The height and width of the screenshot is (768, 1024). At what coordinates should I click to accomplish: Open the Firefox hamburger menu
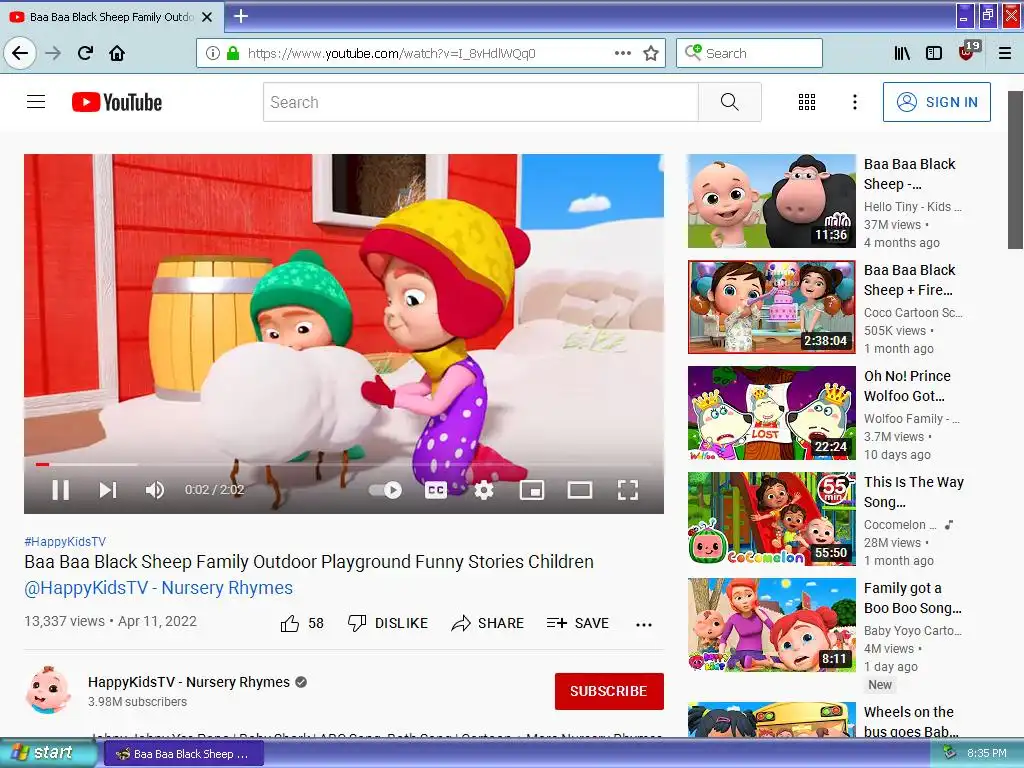coord(1004,53)
